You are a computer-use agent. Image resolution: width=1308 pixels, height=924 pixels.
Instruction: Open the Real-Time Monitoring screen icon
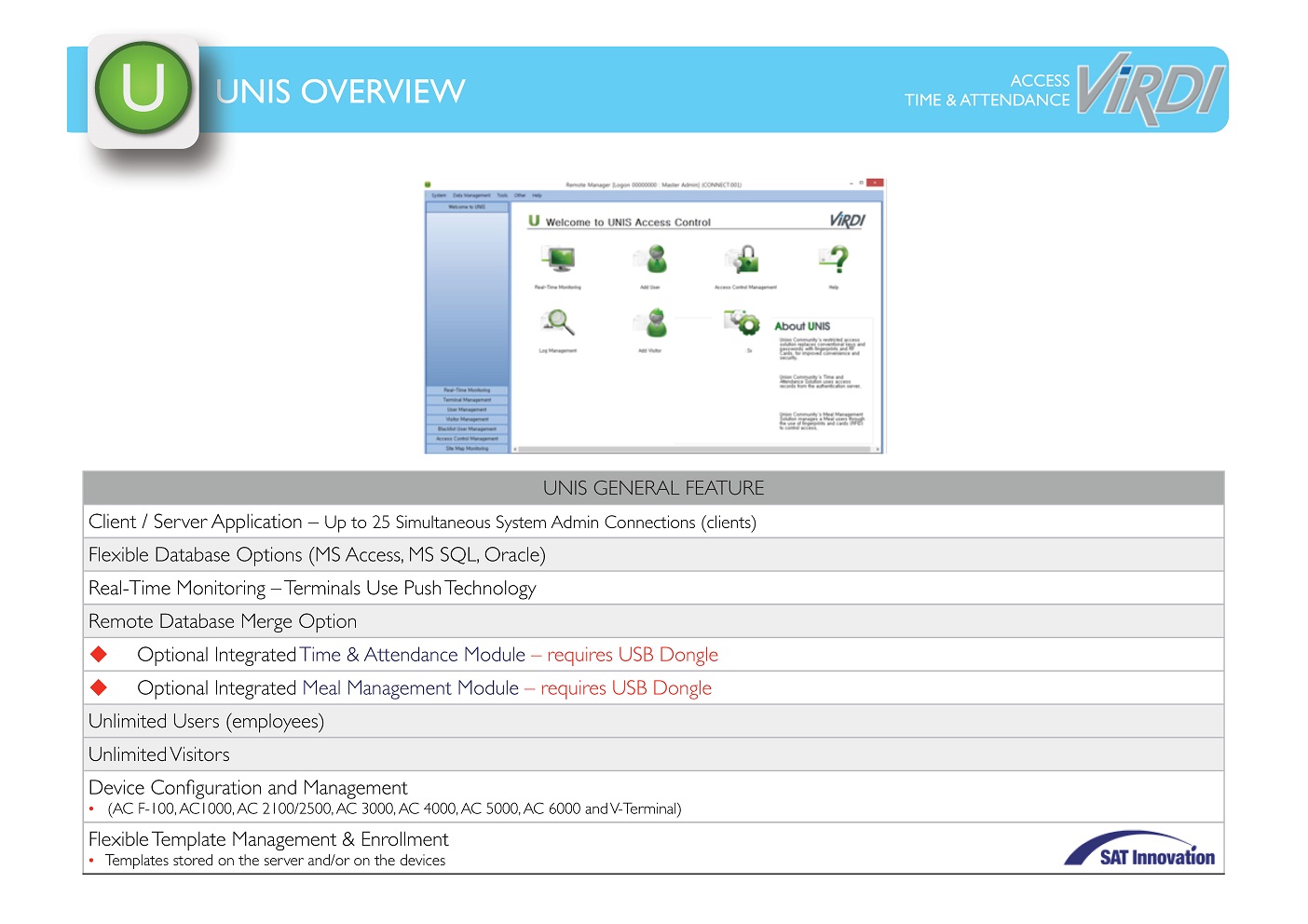tap(558, 259)
